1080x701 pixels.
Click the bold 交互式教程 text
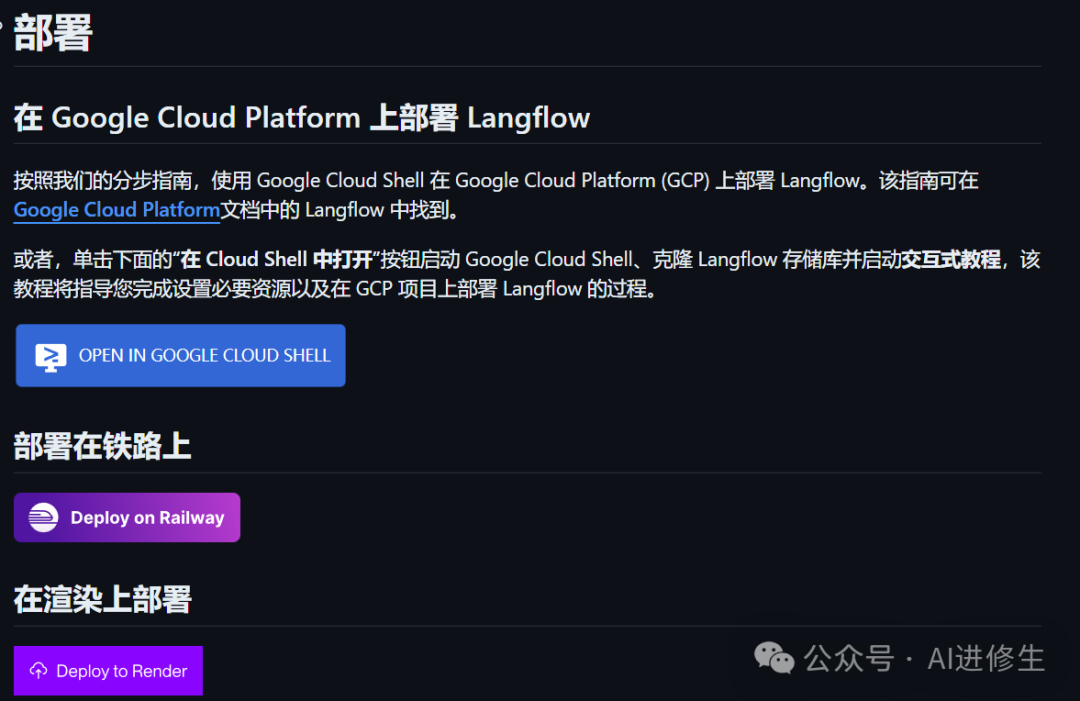[x=951, y=260]
